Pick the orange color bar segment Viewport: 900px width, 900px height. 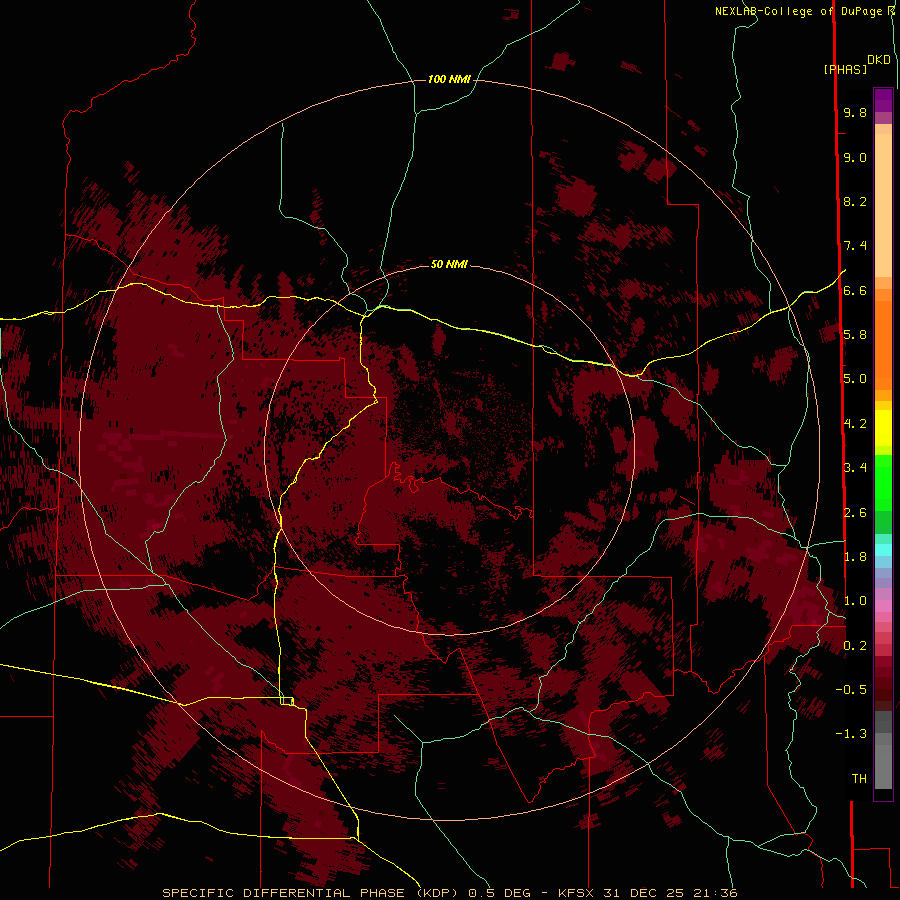[883, 345]
